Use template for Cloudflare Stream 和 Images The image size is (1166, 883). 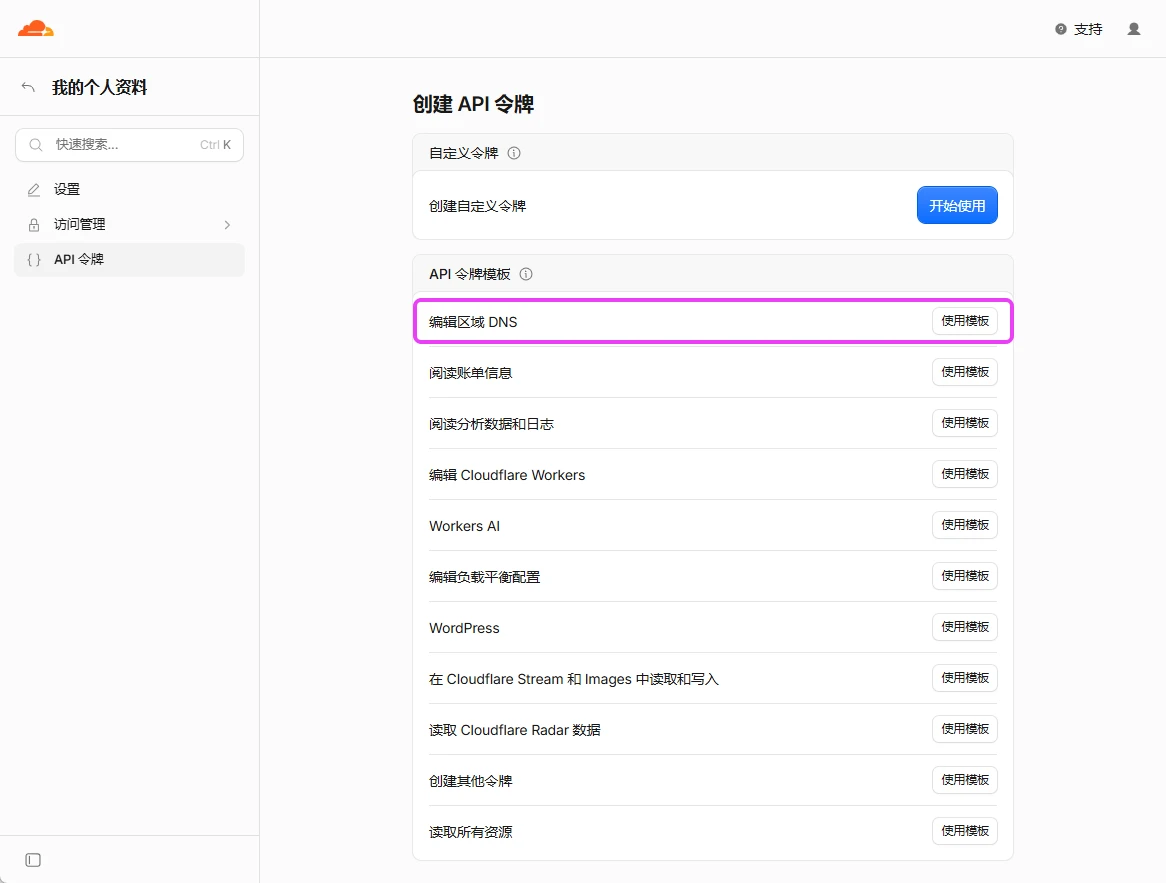(964, 678)
